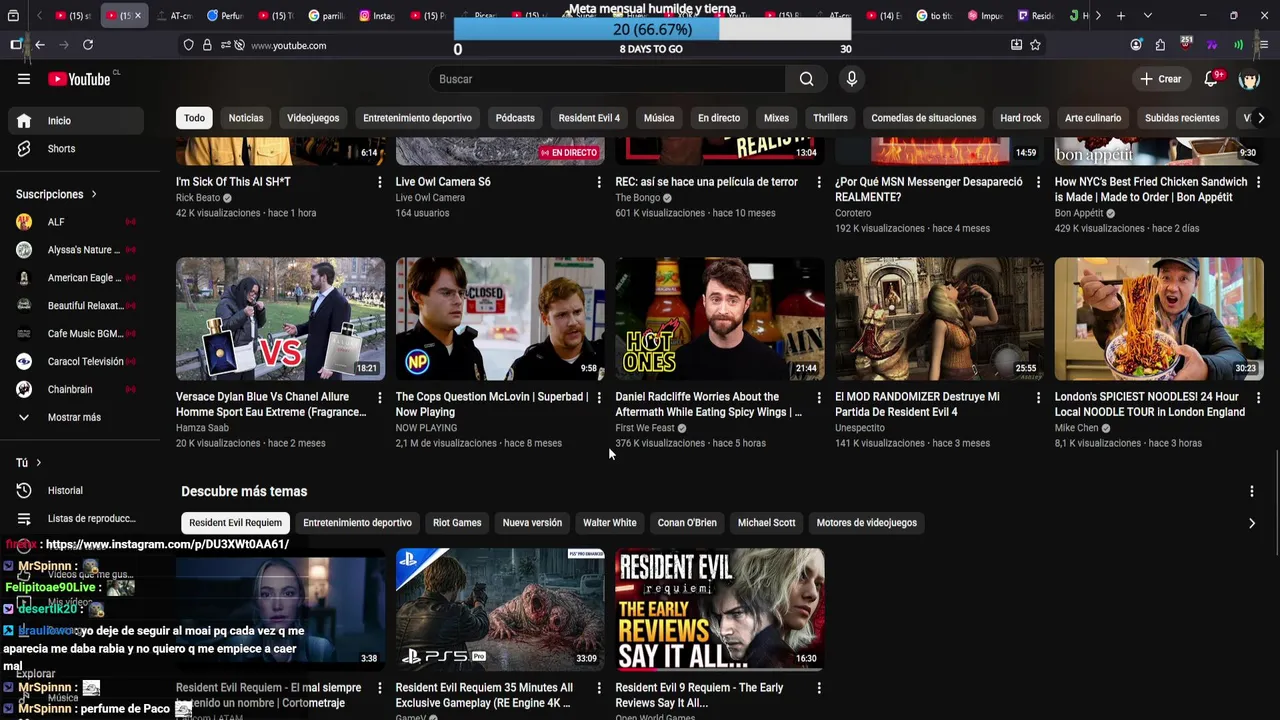Screen dimensions: 1280x720
Task: Open the YouTube hamburger guide menu
Action: (x=24, y=79)
